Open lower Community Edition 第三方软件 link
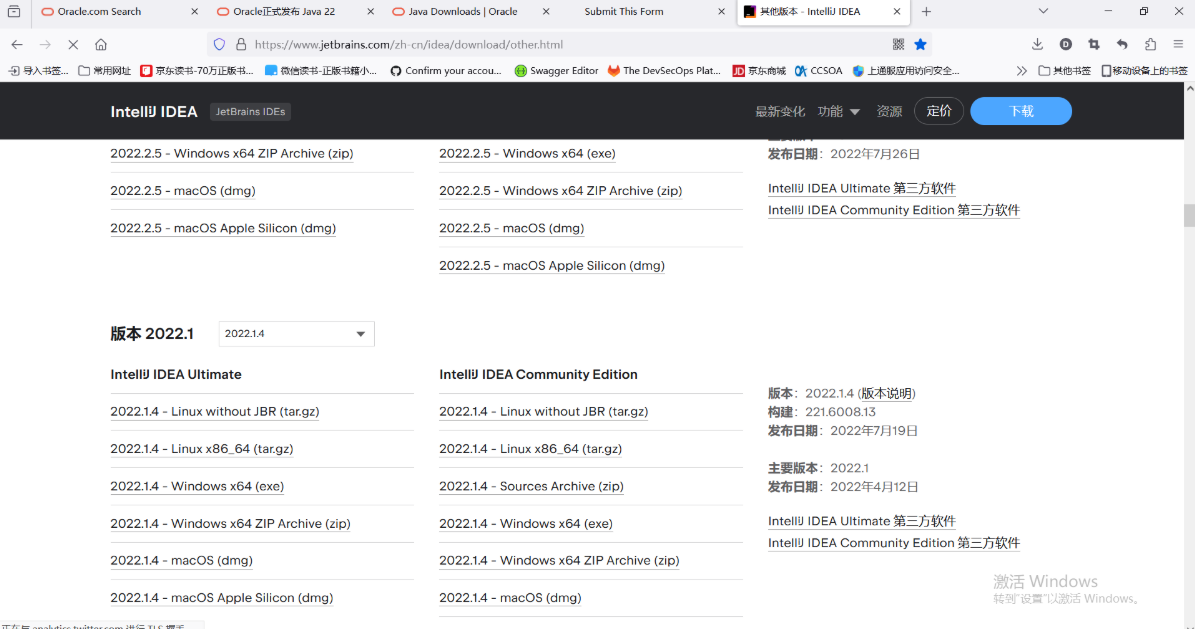The width and height of the screenshot is (1195, 629). tap(894, 543)
